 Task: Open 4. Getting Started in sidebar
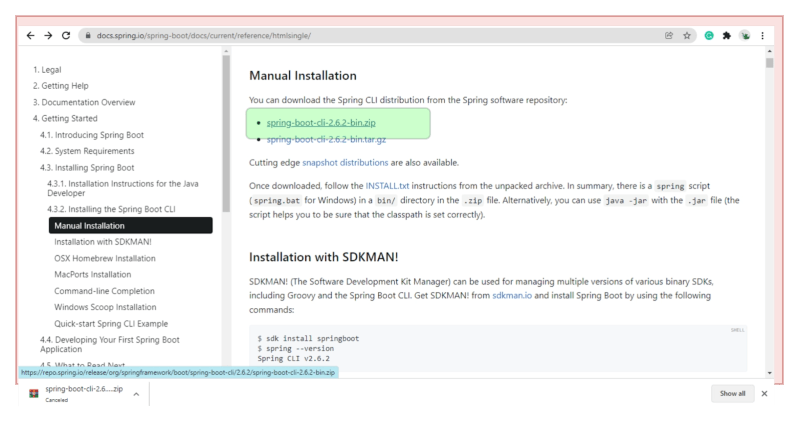click(65, 118)
